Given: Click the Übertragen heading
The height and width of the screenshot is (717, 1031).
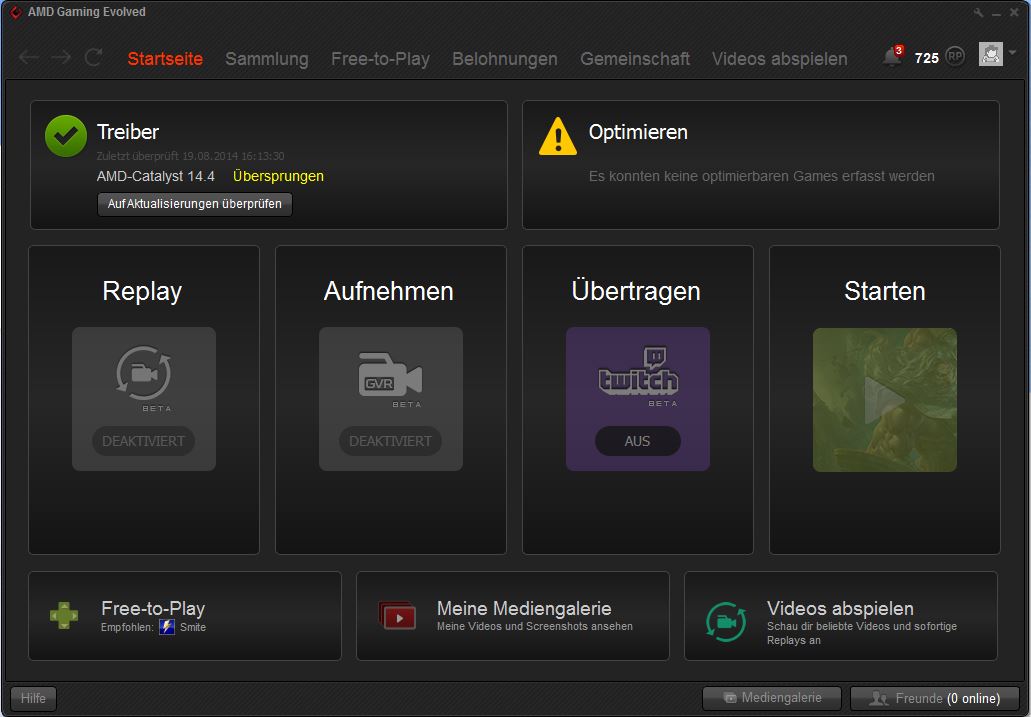Looking at the screenshot, I should click(636, 290).
